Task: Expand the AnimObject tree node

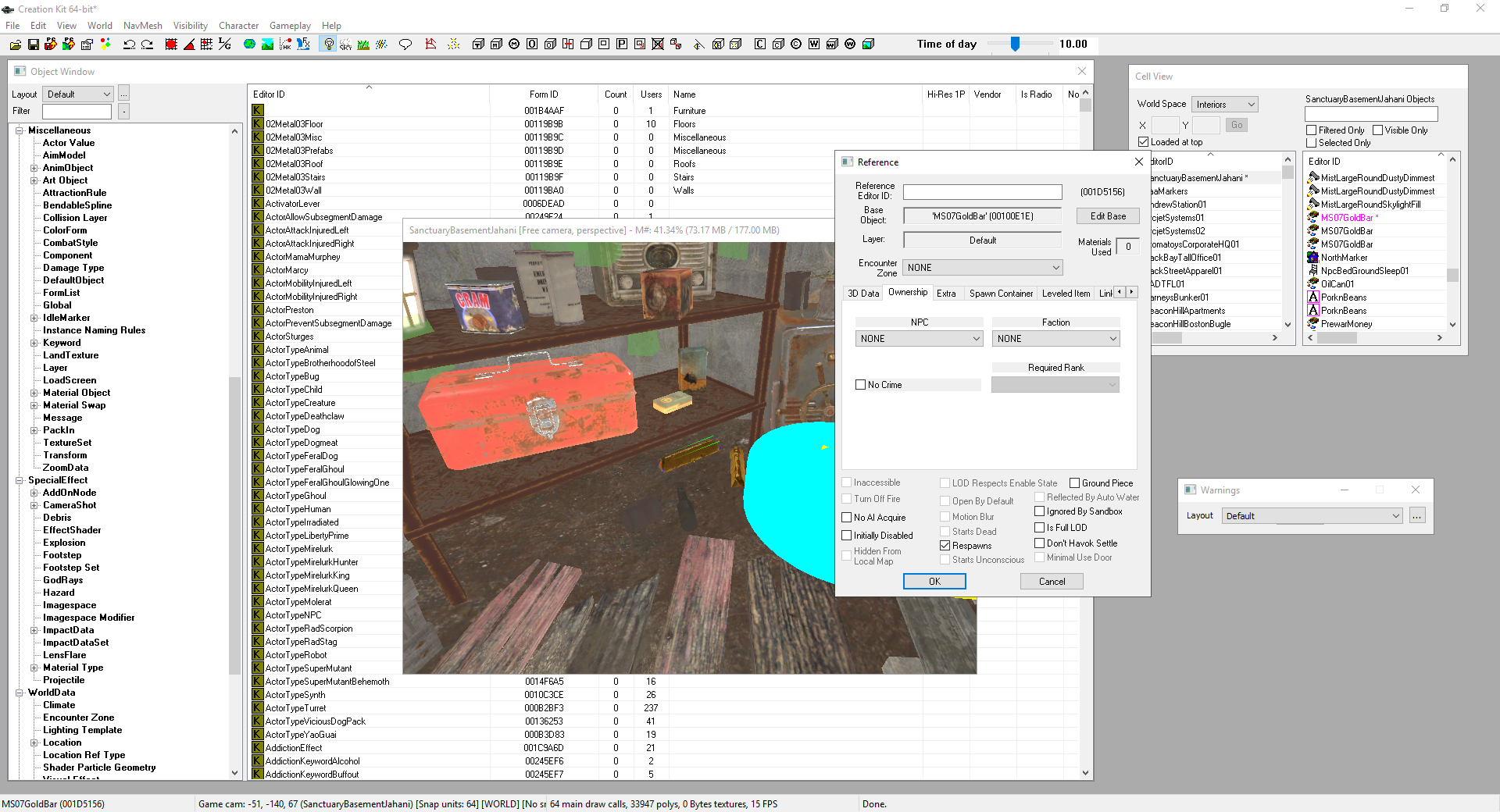Action: (x=34, y=168)
